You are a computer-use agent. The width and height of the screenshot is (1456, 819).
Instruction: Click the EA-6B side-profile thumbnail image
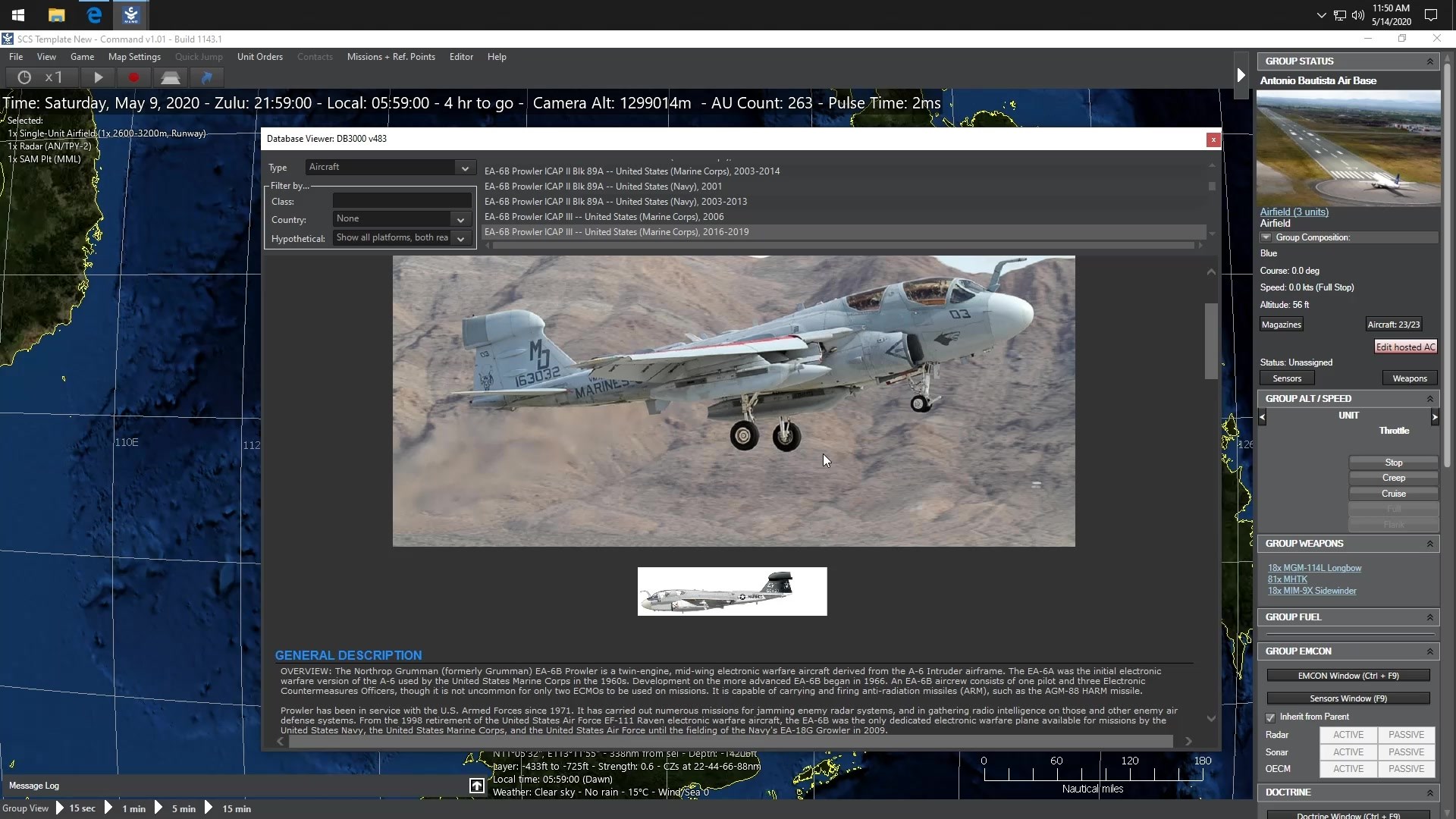pos(732,591)
